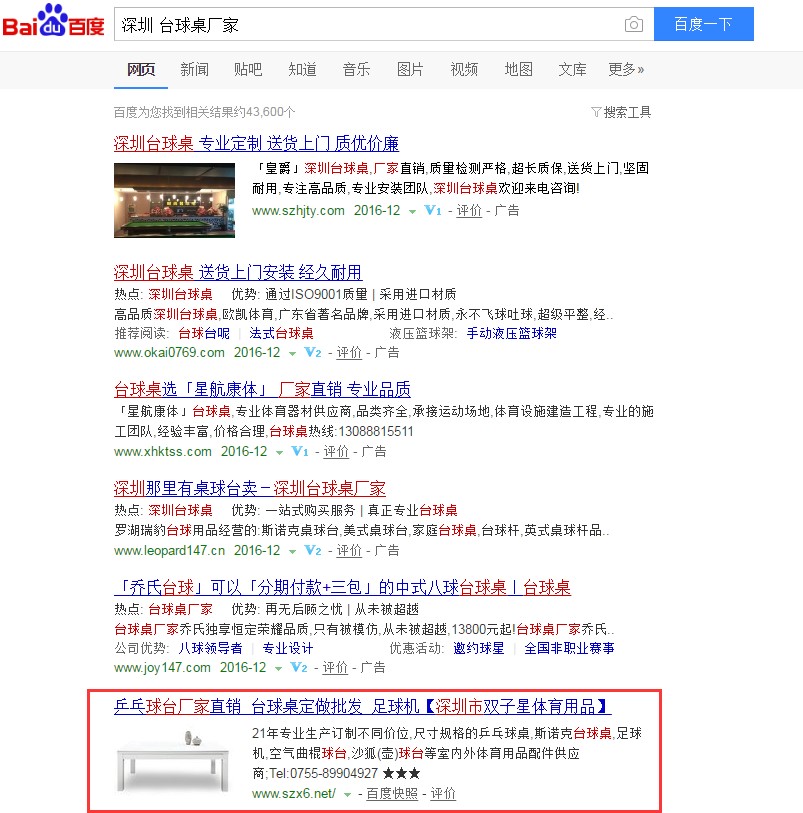Click 评价 link beside www.szx6.net/

pos(443,794)
